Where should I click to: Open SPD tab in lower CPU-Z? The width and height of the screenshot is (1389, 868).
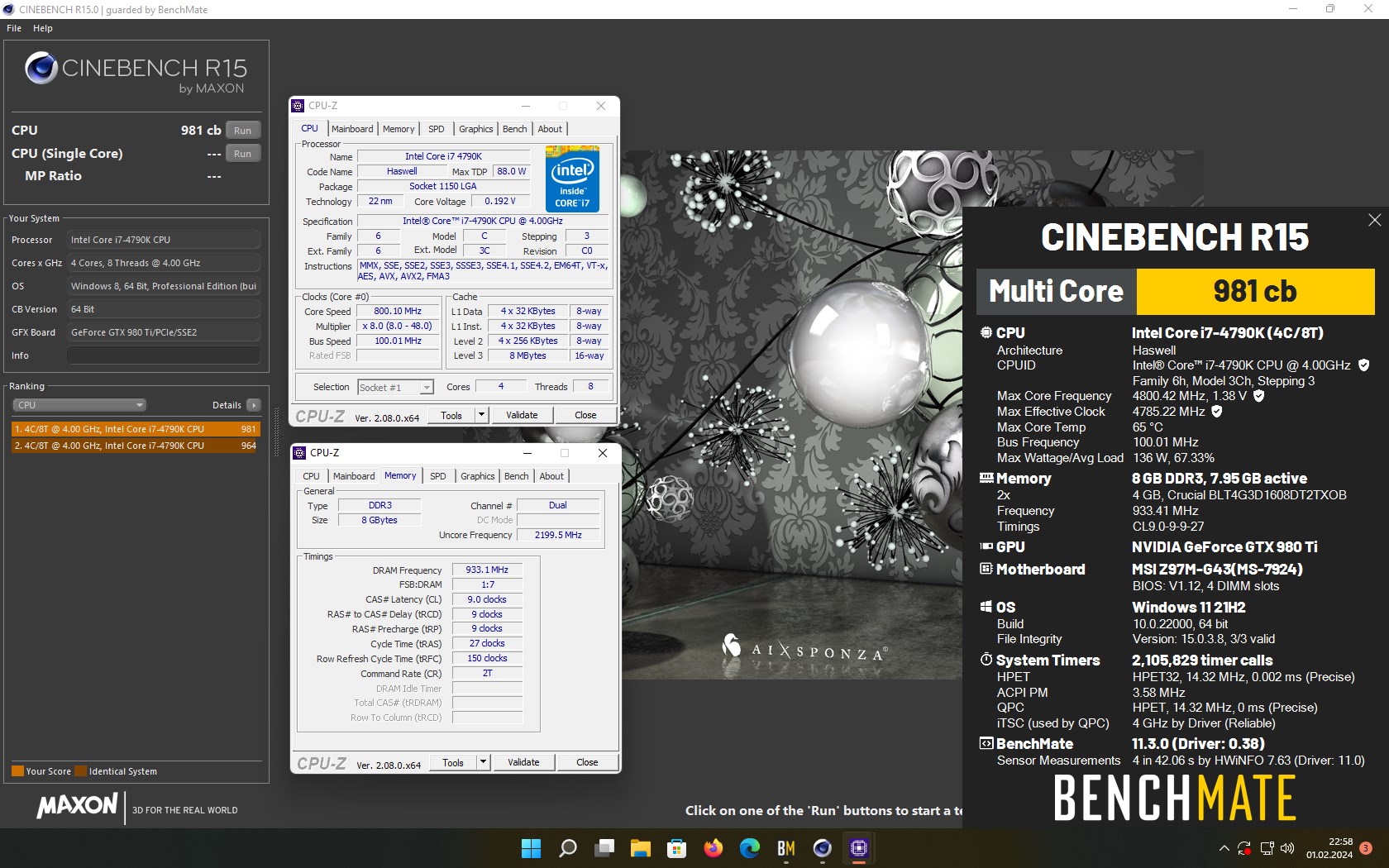(438, 476)
